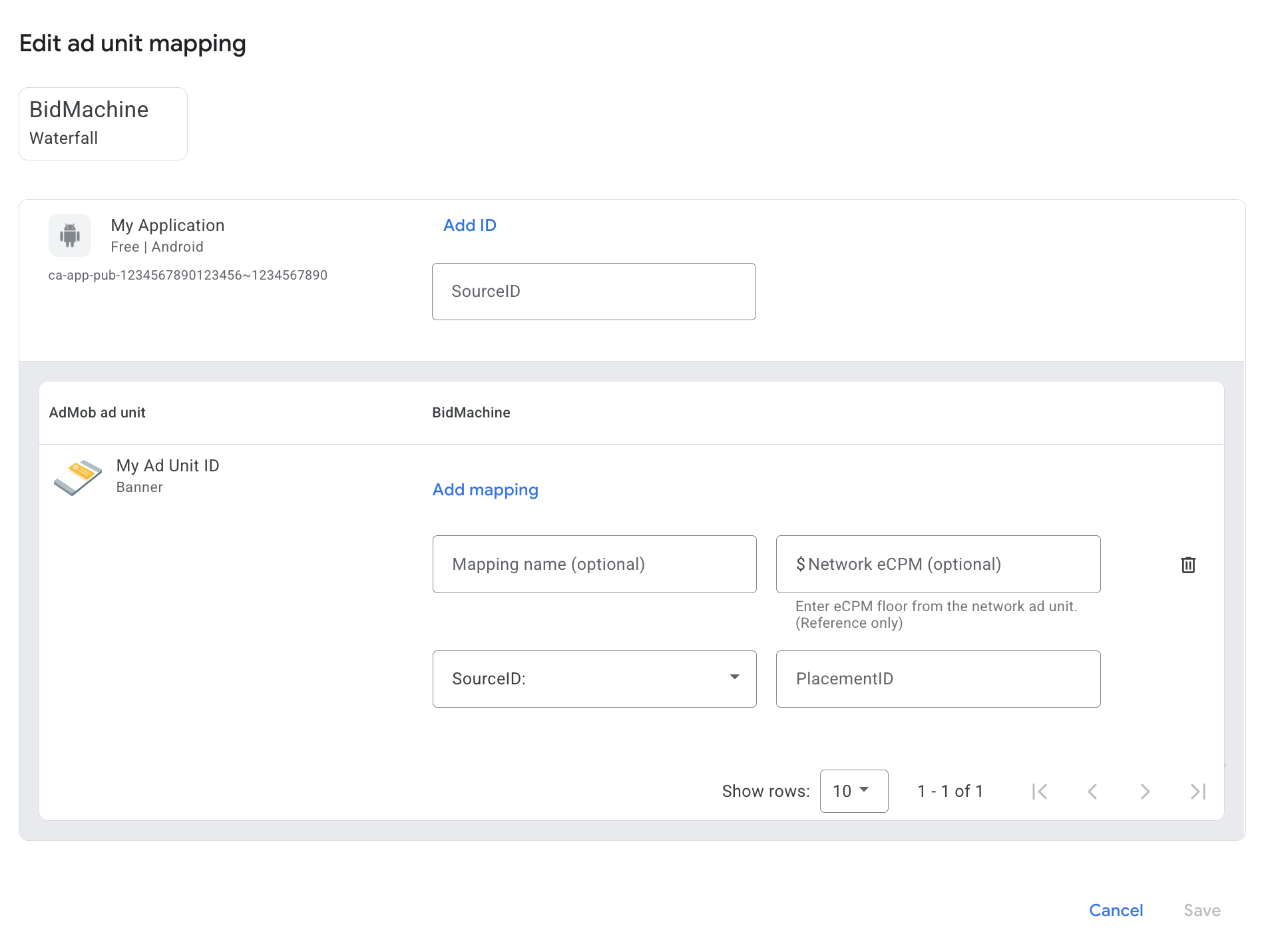Viewport: 1266px width, 952px height.
Task: Open the SourceID: dropdown in the mapping
Action: point(594,678)
